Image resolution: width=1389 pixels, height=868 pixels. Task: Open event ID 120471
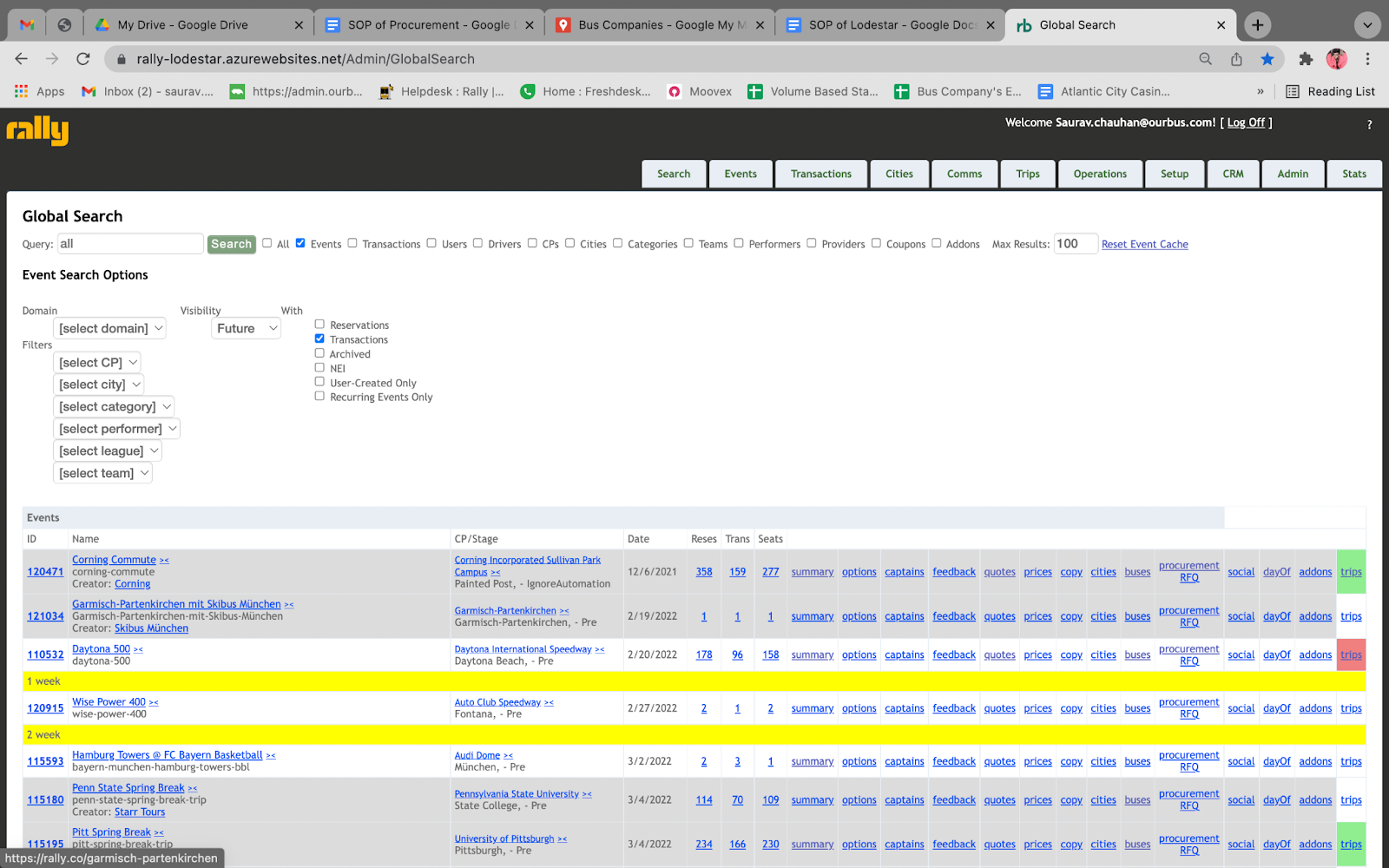click(x=45, y=572)
